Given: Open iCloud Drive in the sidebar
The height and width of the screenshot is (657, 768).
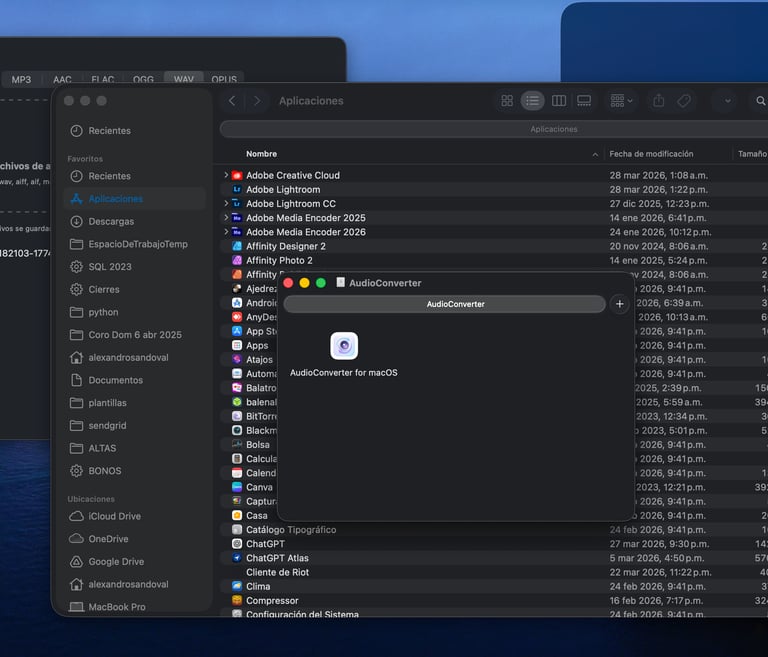Looking at the screenshot, I should point(114,516).
